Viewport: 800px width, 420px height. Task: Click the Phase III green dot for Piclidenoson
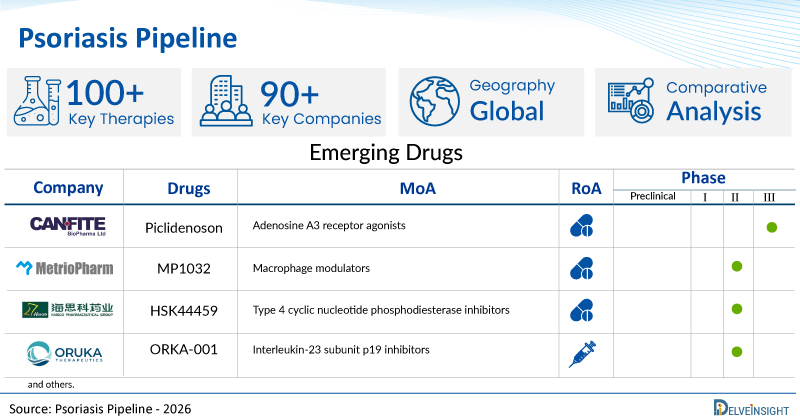point(772,227)
